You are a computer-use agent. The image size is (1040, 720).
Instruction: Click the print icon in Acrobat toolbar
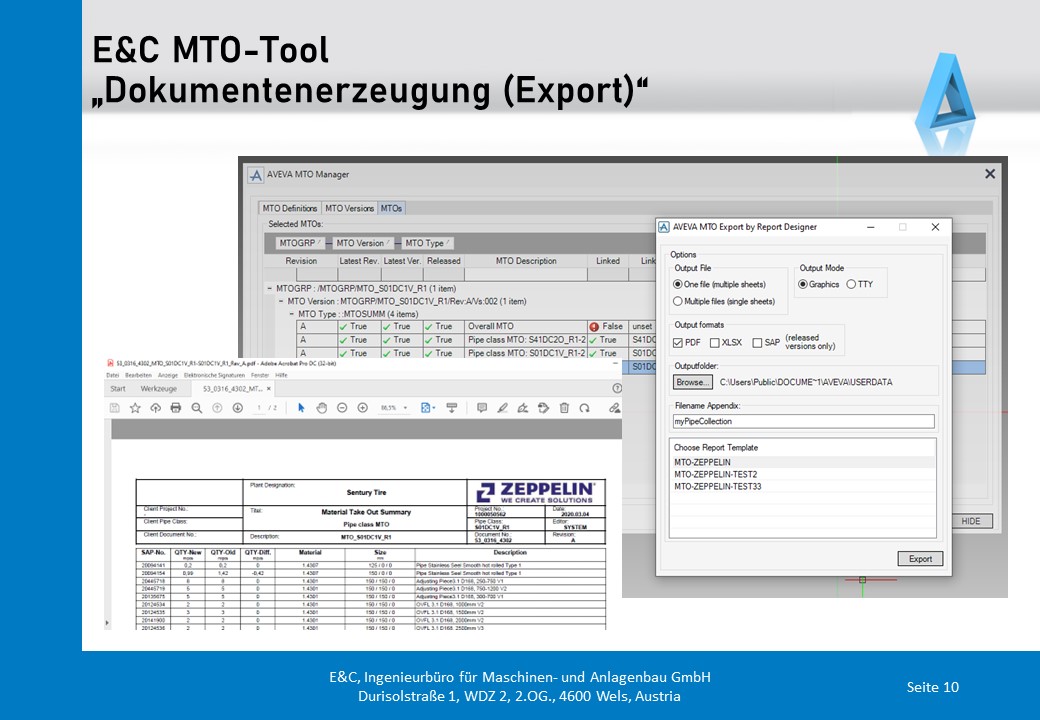pos(176,408)
